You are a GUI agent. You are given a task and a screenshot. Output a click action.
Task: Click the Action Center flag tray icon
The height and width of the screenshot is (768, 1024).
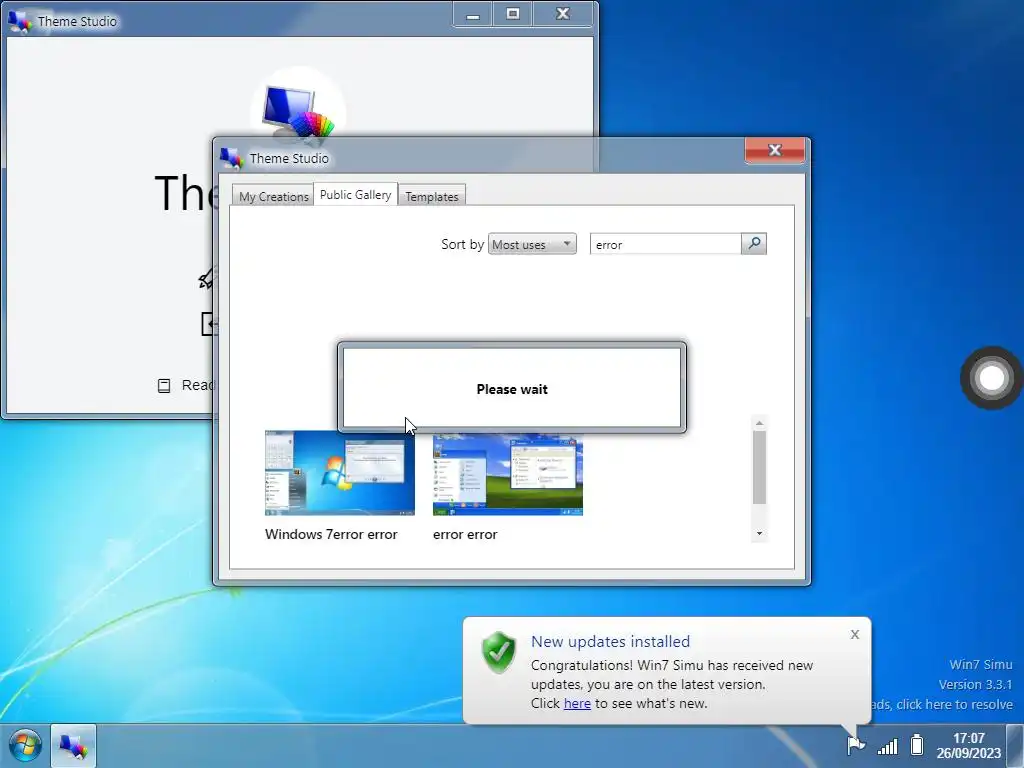855,744
